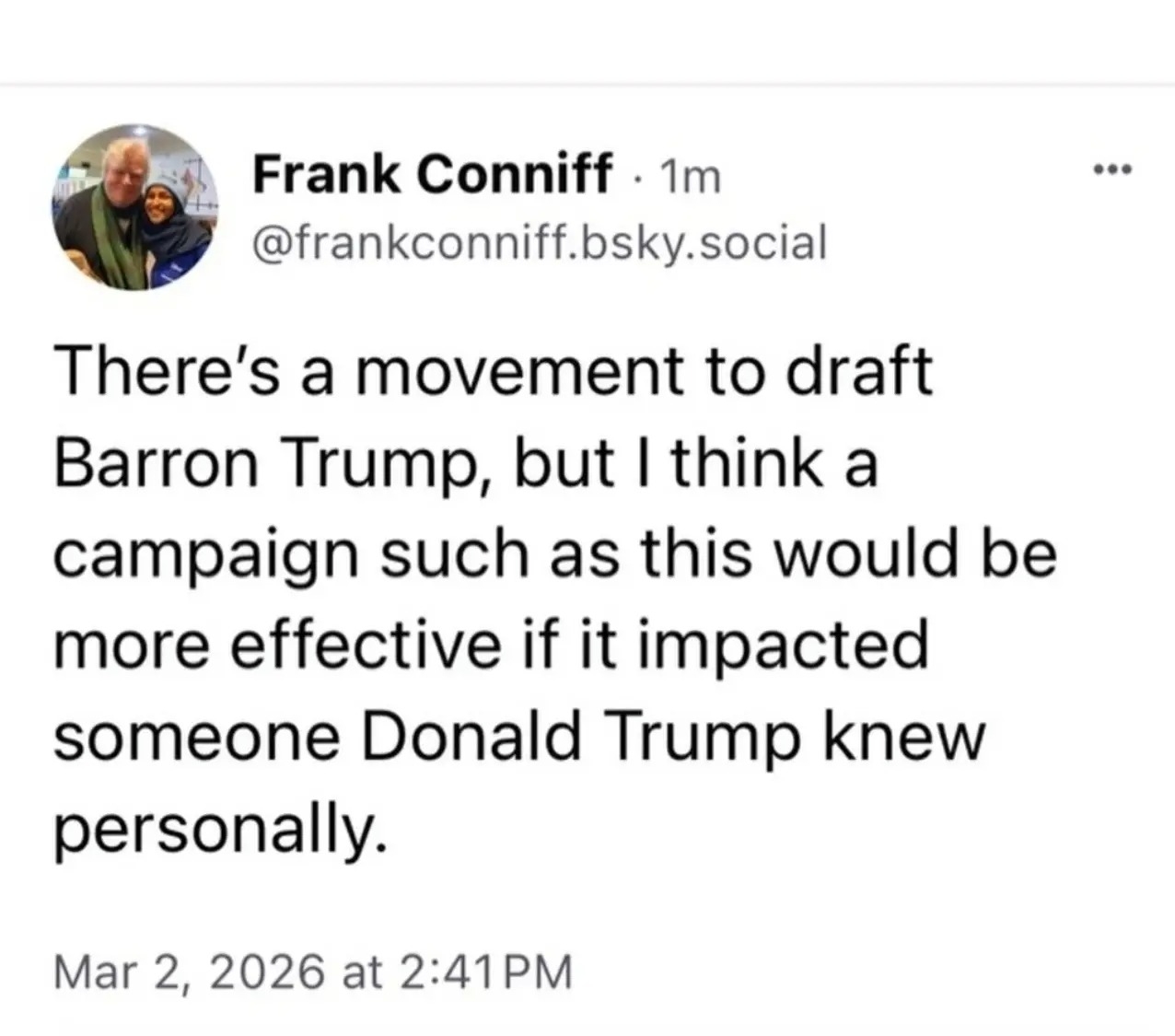
Task: Click Frank Conniff's round profile avatar
Action: click(x=134, y=208)
